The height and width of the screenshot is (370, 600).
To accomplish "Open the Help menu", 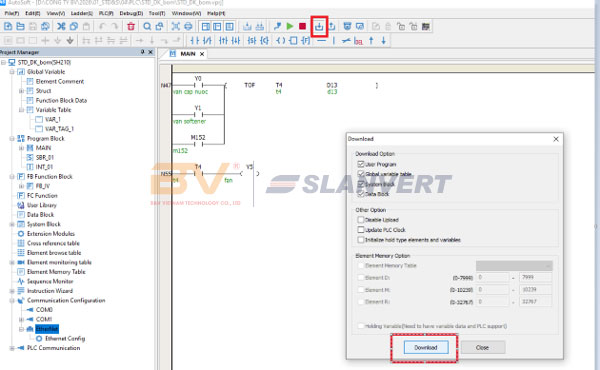I will pos(216,13).
